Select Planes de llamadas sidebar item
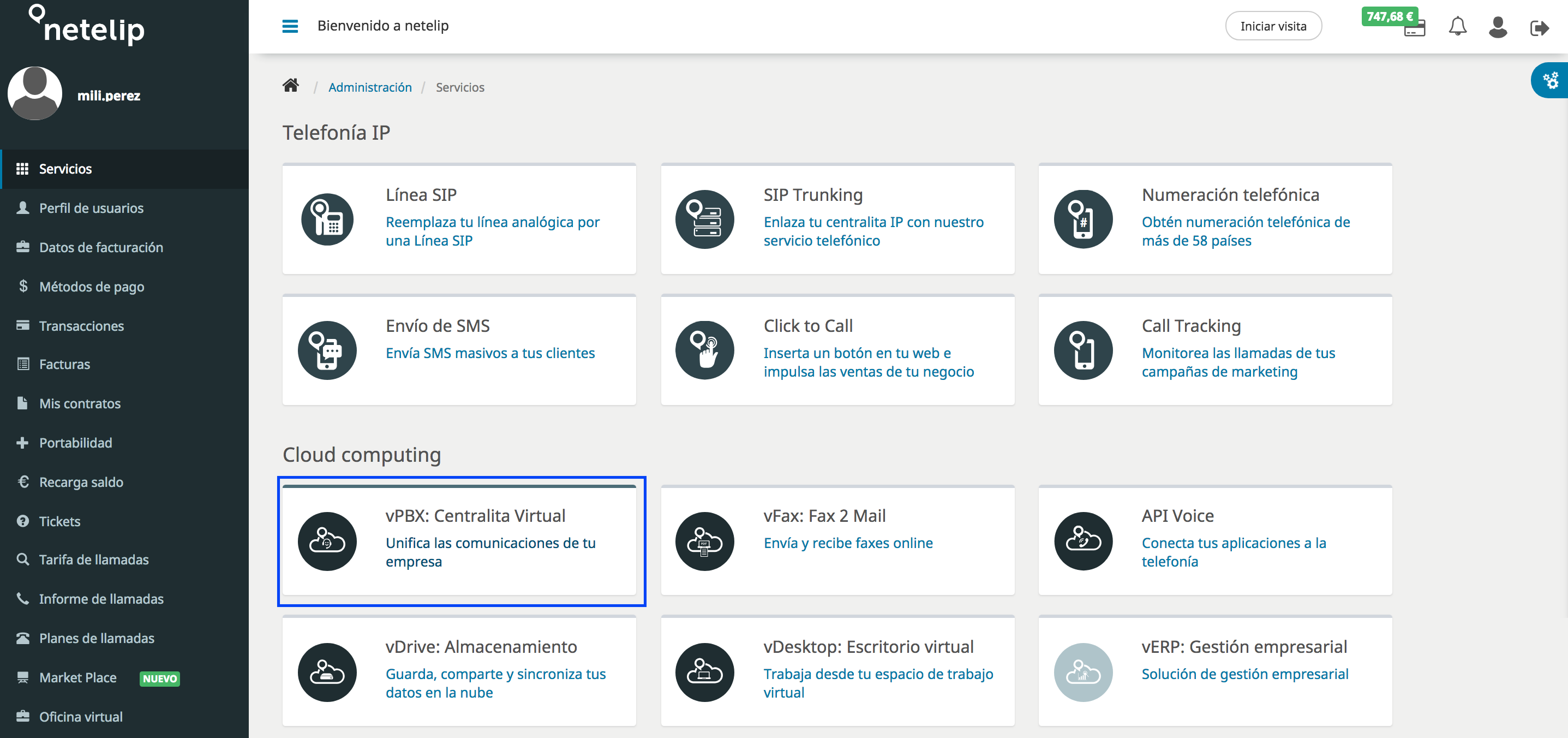The width and height of the screenshot is (1568, 738). click(124, 638)
